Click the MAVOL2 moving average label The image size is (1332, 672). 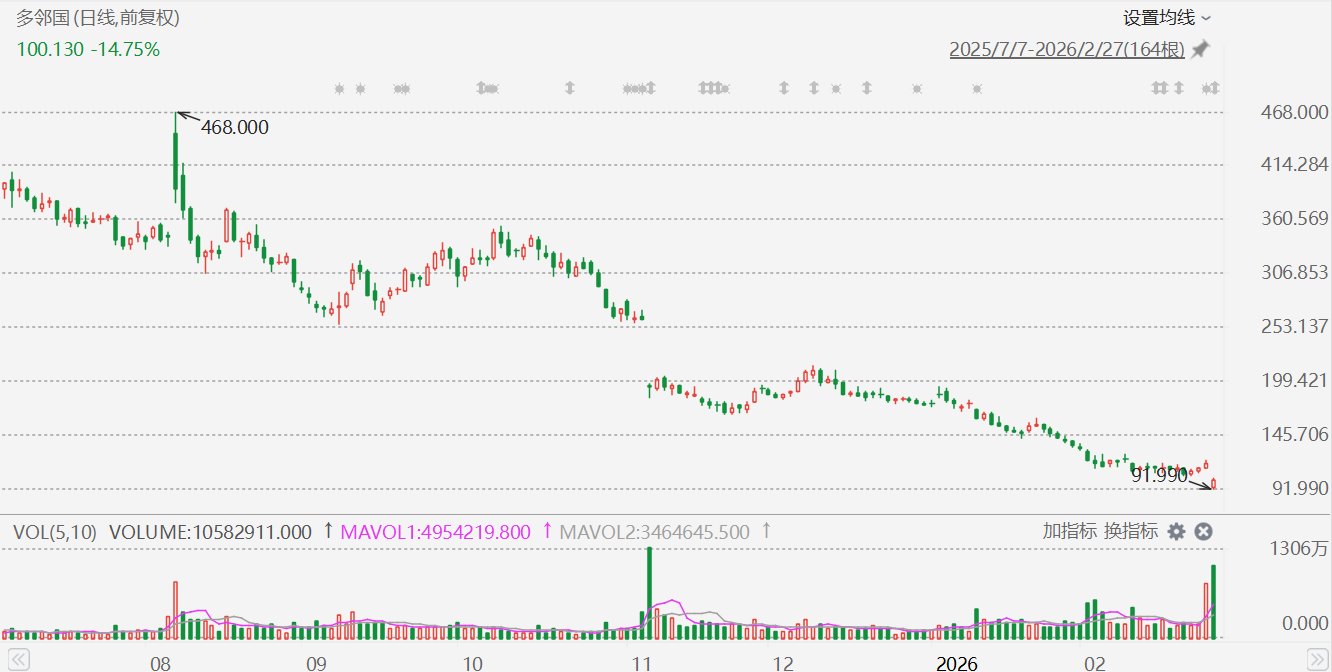[x=654, y=532]
